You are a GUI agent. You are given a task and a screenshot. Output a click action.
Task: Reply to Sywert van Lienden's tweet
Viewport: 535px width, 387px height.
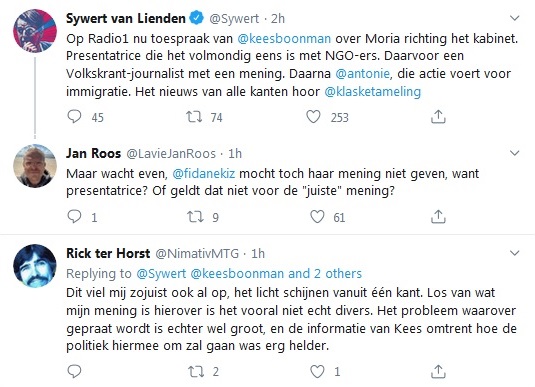[74, 117]
